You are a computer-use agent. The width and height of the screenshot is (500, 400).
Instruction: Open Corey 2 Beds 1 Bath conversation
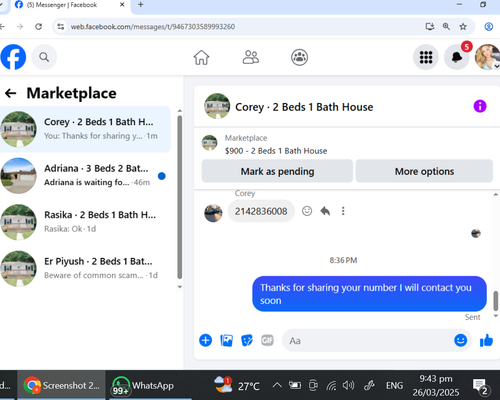[x=85, y=129]
